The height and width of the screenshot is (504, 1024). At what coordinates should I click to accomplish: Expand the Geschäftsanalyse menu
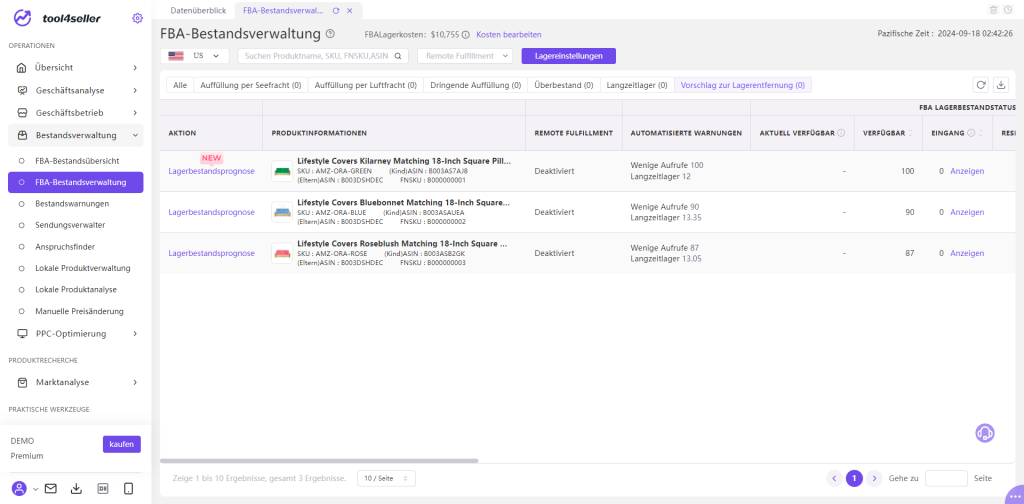[76, 90]
